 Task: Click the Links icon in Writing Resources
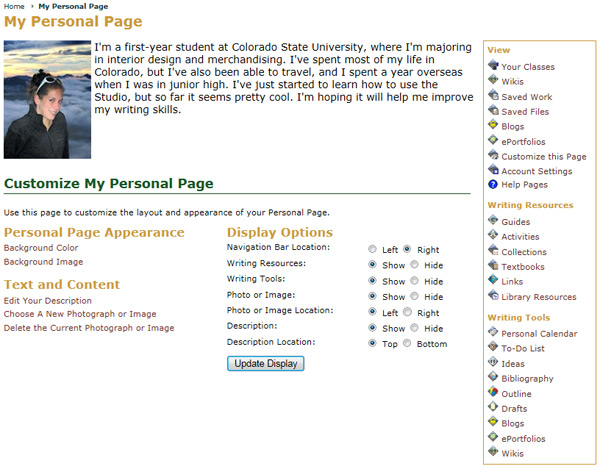[x=493, y=280]
